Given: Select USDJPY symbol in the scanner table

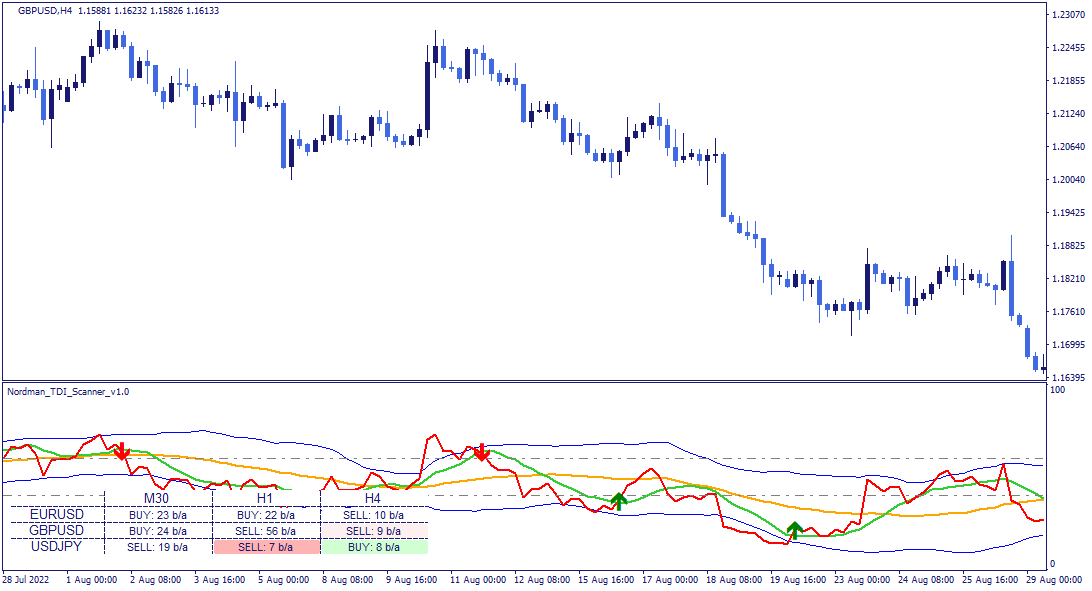Looking at the screenshot, I should 57,546.
